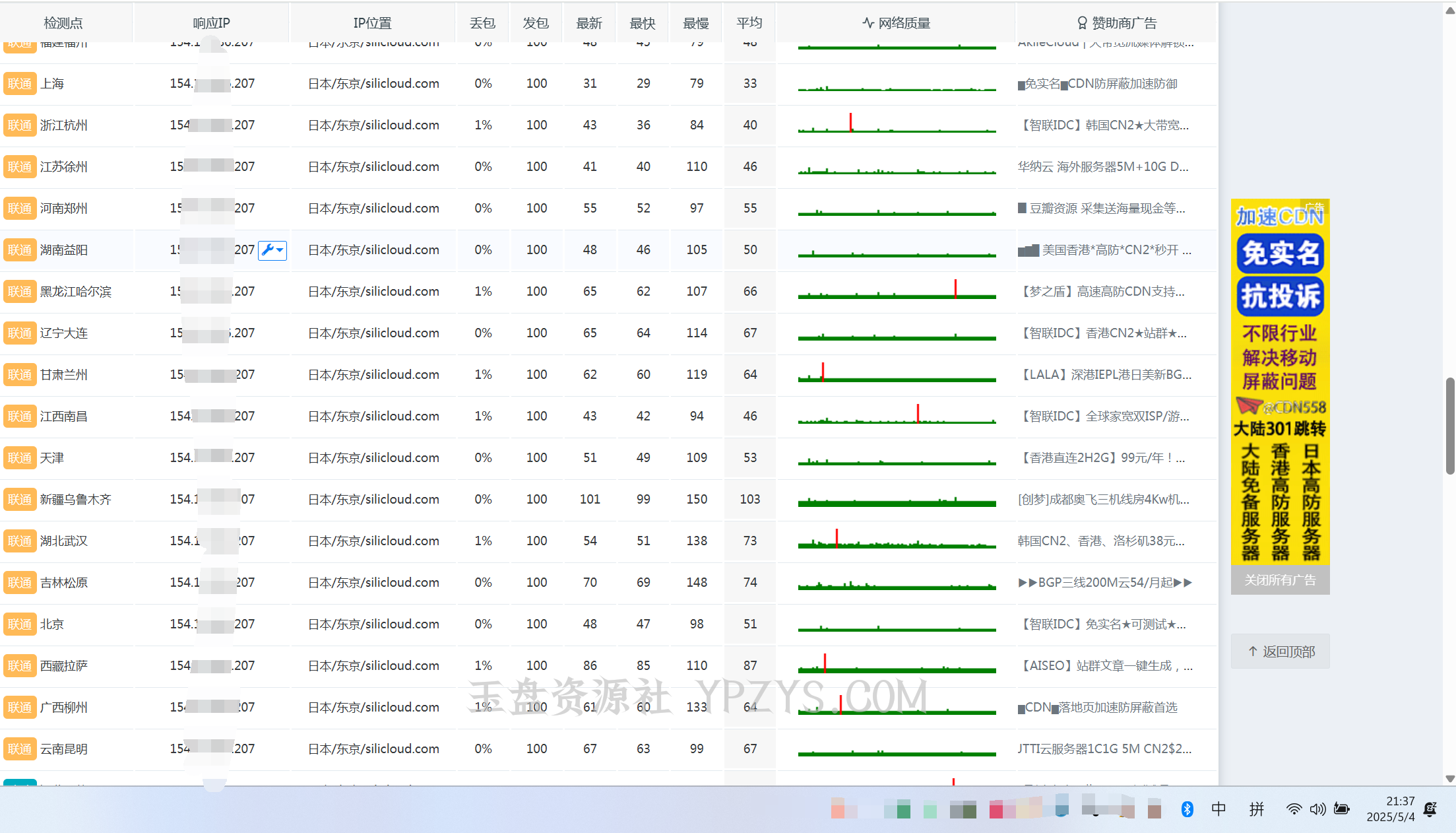Click the 联通 badge beside 北京

[20, 624]
